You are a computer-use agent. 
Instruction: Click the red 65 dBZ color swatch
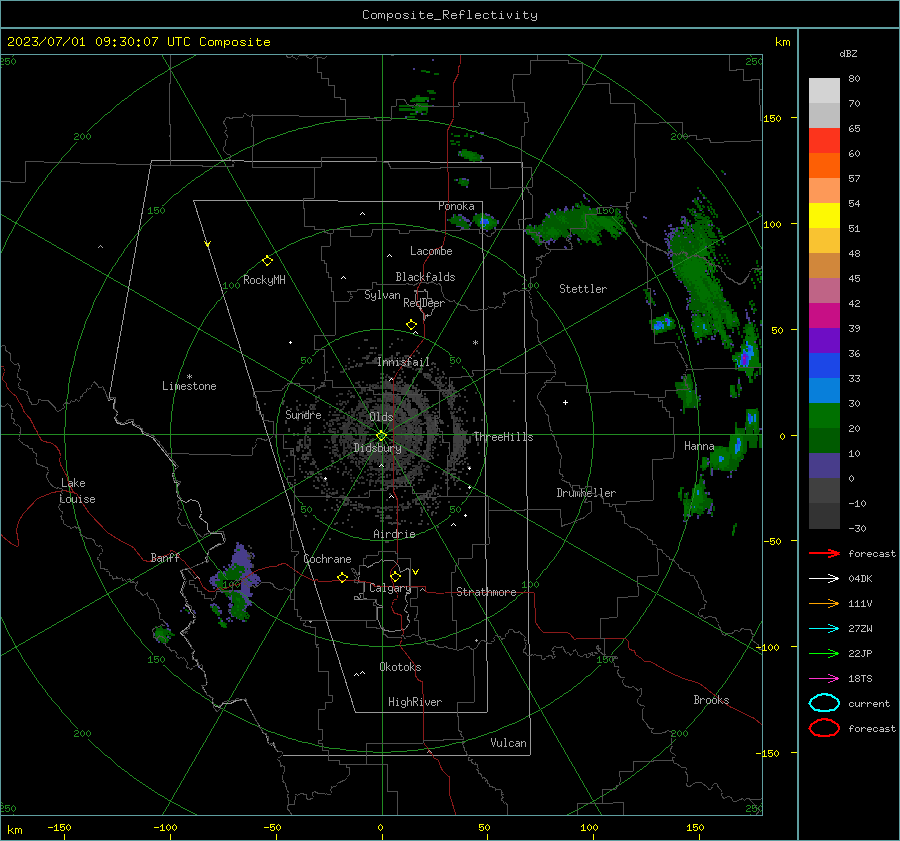[824, 141]
